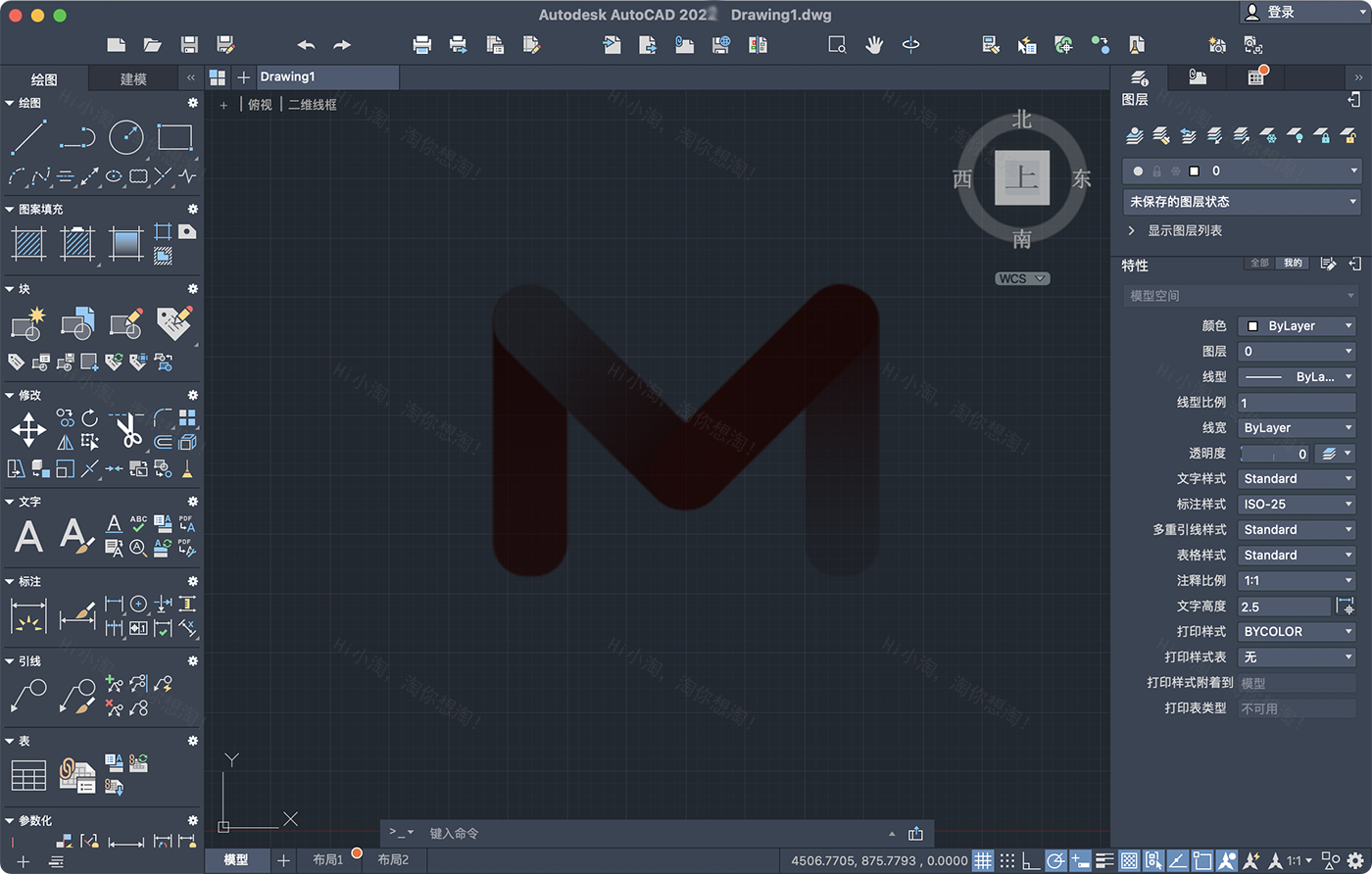
Task: Switch to the 建模 tab
Action: 132,78
